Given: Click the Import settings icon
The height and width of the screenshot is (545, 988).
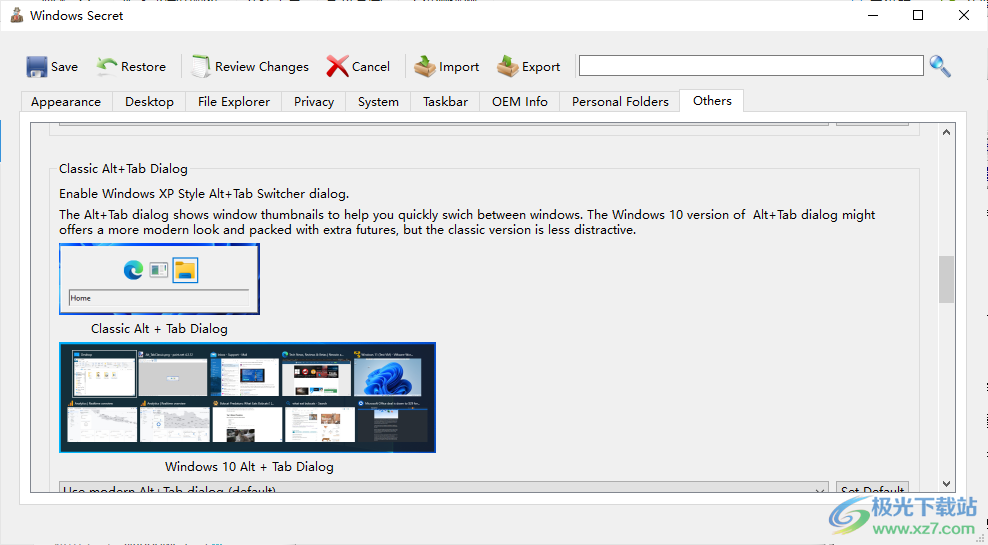Looking at the screenshot, I should click(x=425, y=67).
